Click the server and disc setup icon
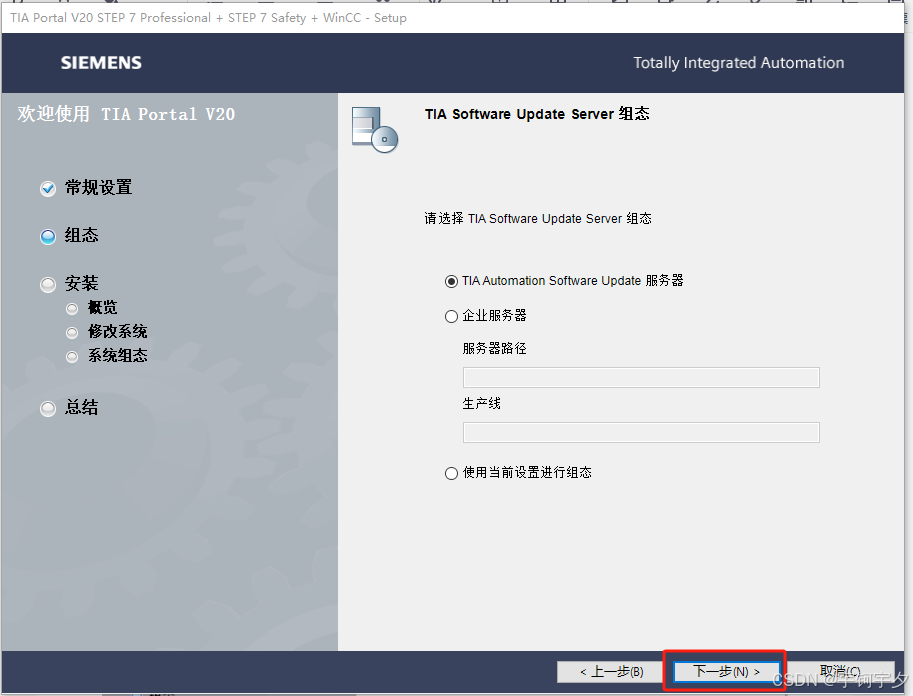The height and width of the screenshot is (696, 913). pos(375,130)
